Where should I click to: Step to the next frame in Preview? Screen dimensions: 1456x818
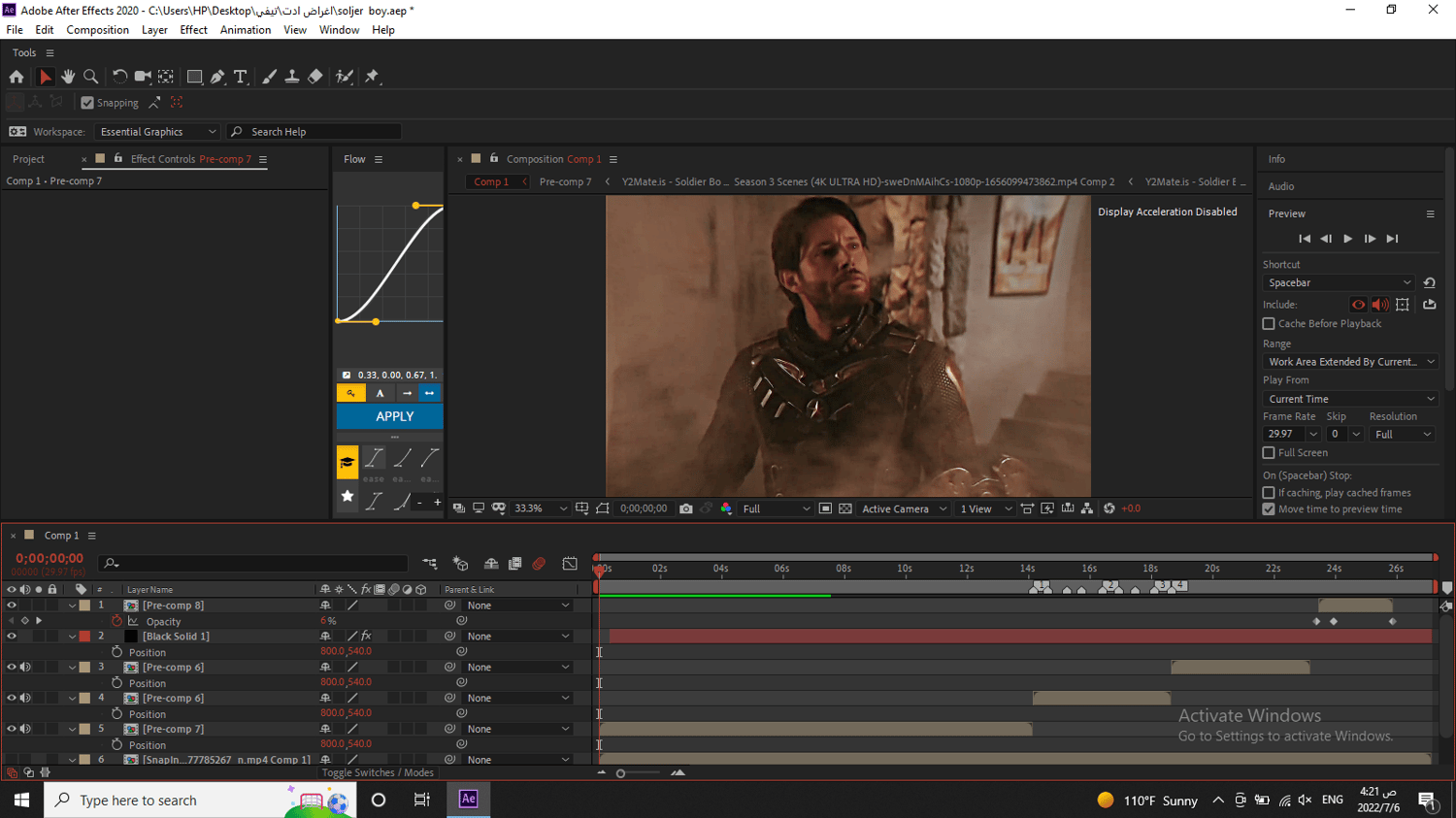(x=1370, y=239)
